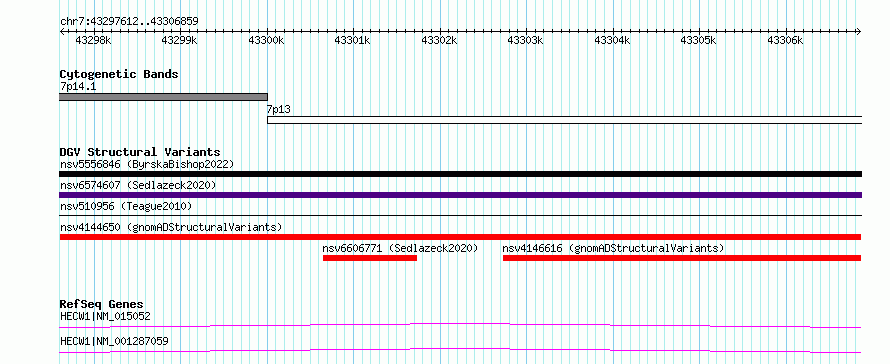
Task: Click the ruler's right end arrow
Action: [x=859, y=31]
